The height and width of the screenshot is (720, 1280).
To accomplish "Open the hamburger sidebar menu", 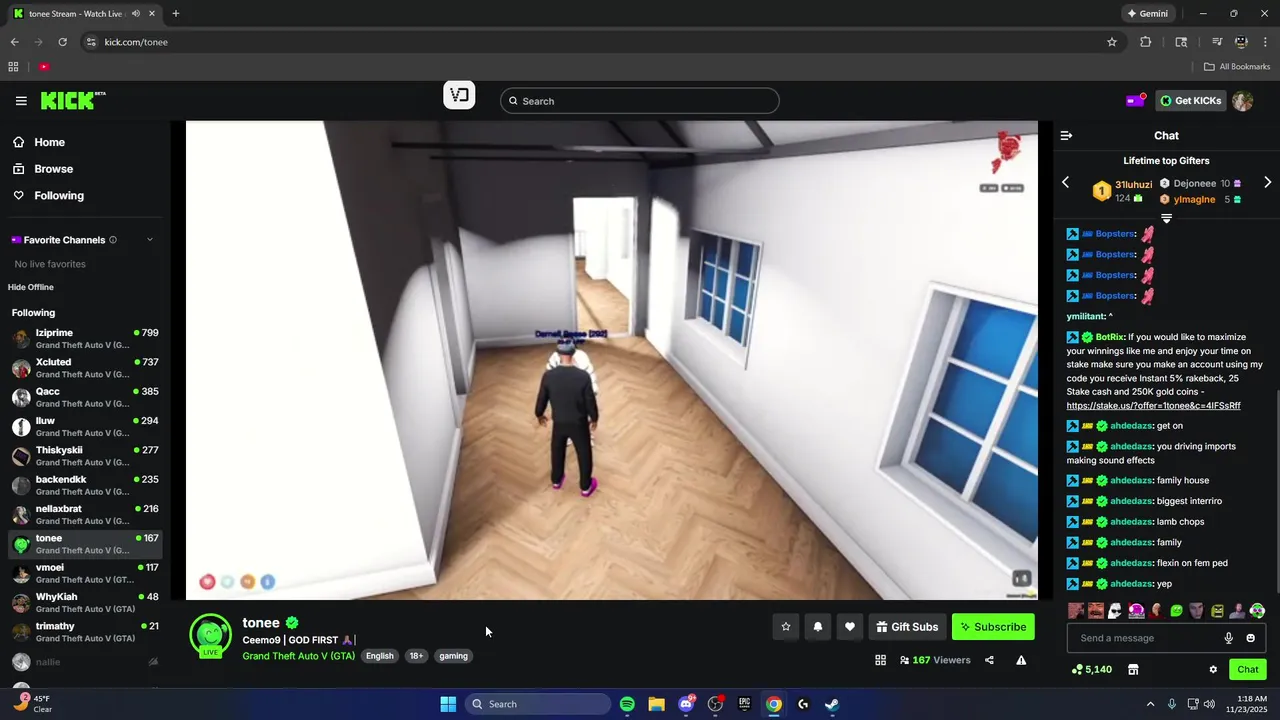I will 21,101.
